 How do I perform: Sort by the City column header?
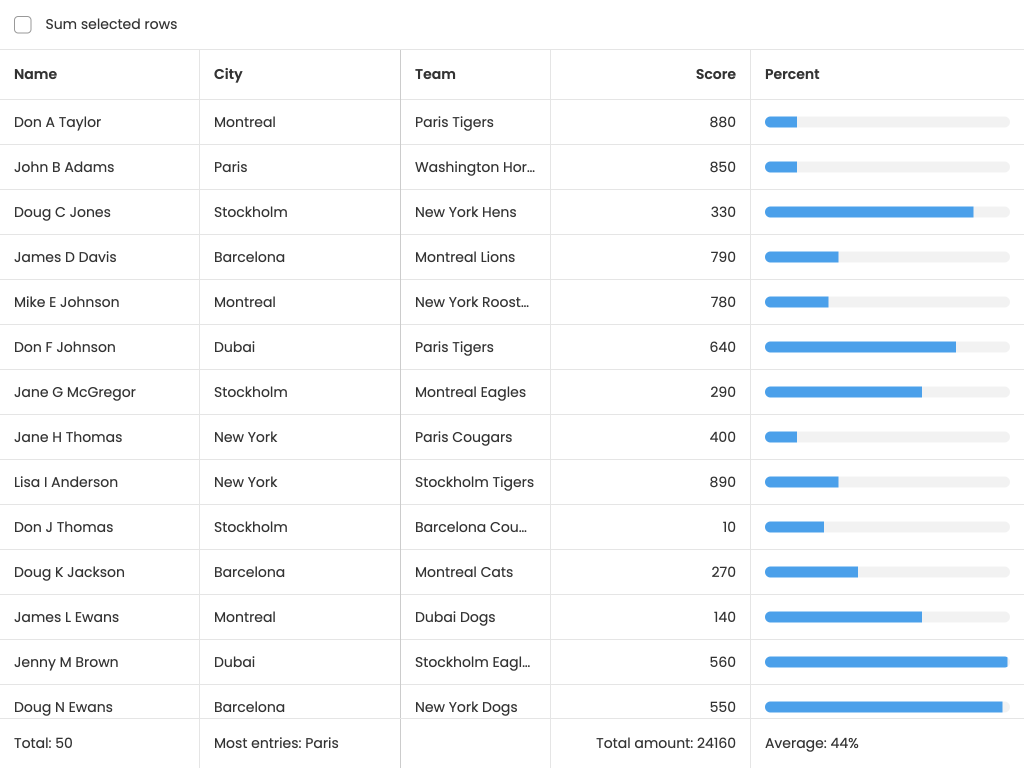228,74
